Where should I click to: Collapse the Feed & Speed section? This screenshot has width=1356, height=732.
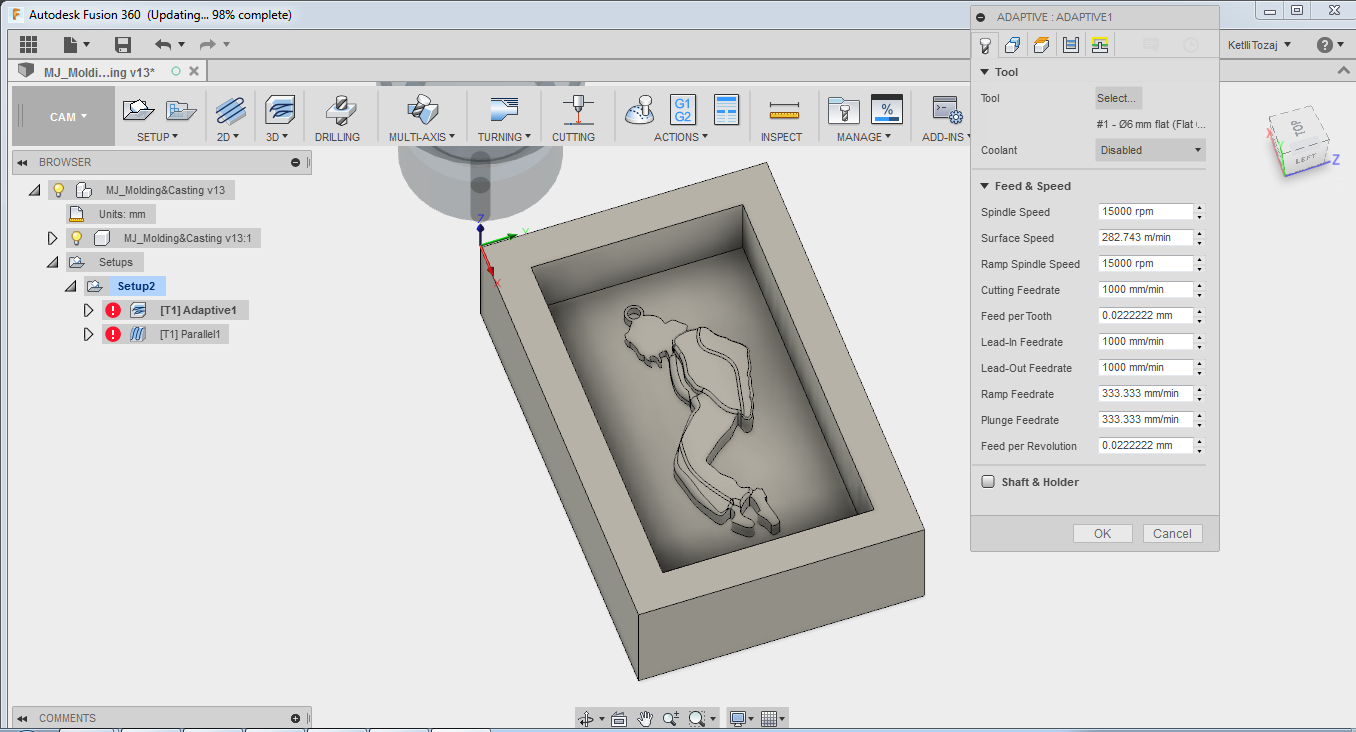pyautogui.click(x=985, y=186)
